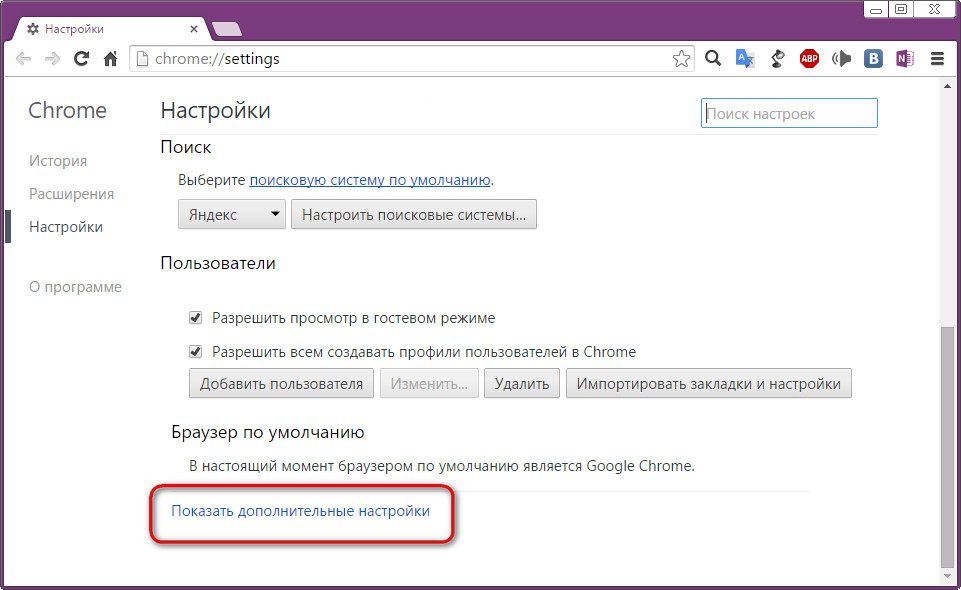
Task: Click Импортировать закладки и настройки
Action: (708, 384)
